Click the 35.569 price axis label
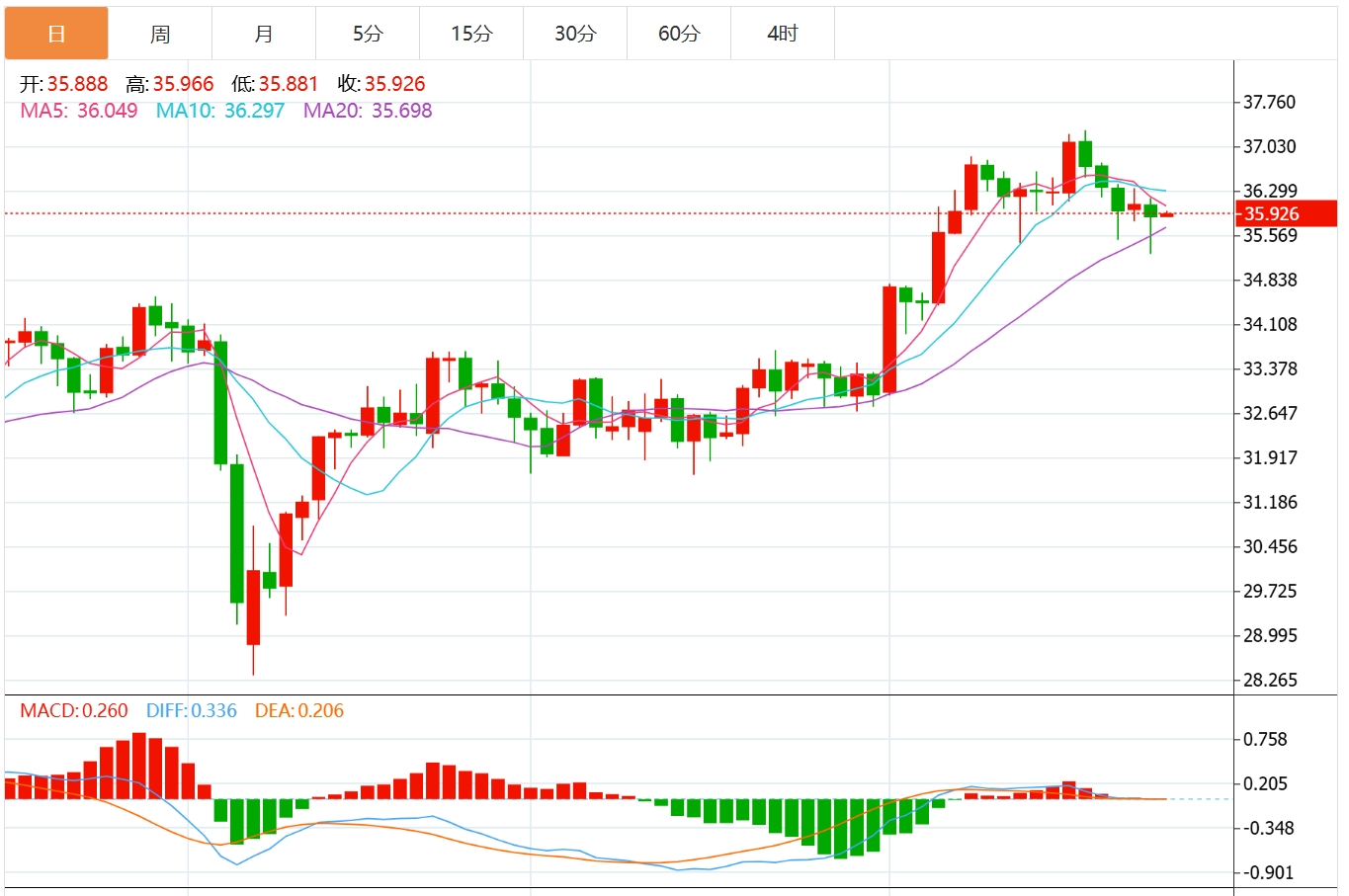 pos(1269,235)
